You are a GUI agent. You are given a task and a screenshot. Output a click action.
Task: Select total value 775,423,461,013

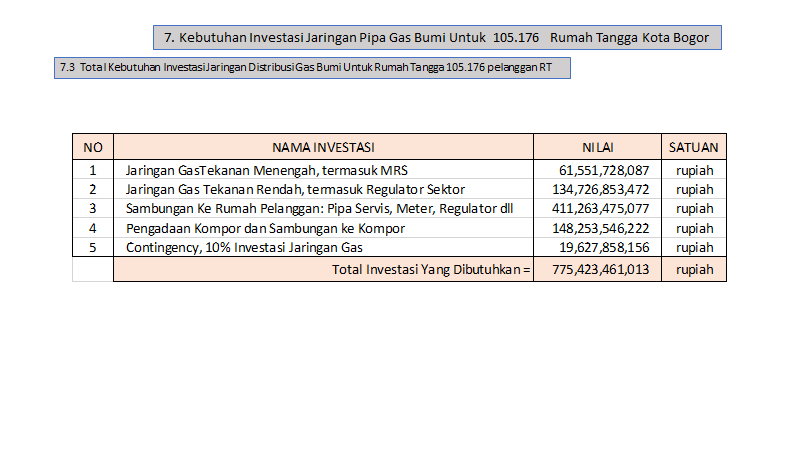(x=597, y=269)
